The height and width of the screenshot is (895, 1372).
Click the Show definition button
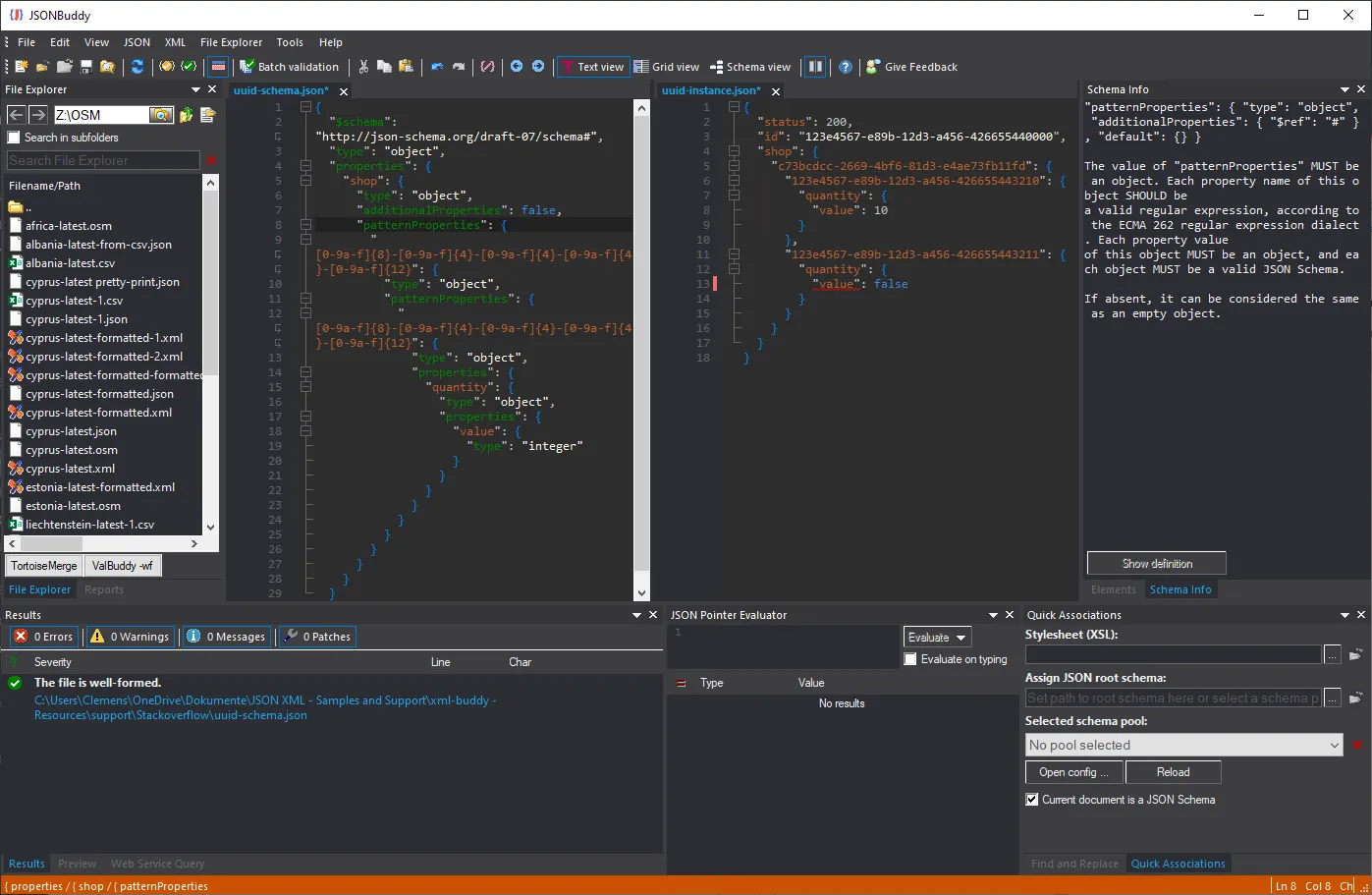1156,564
